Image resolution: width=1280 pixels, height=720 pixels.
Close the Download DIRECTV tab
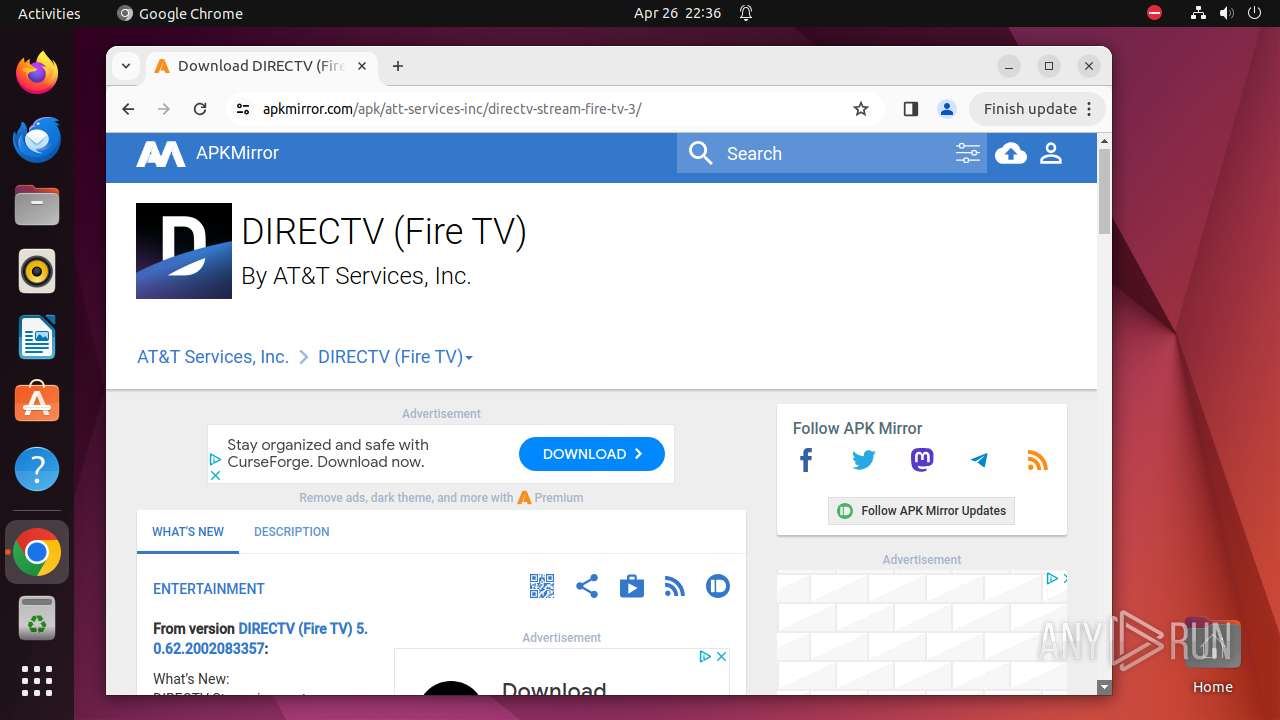[x=362, y=66]
